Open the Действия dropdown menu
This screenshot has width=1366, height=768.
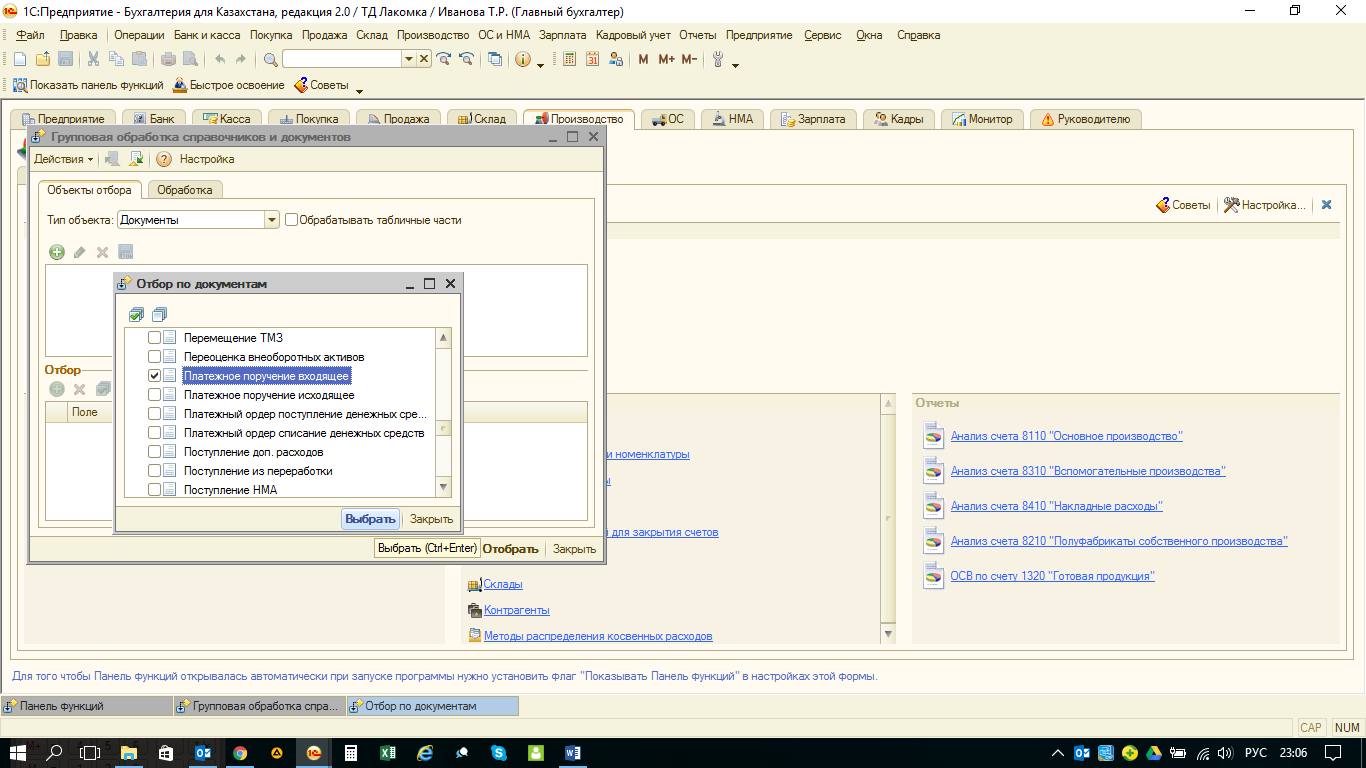click(63, 159)
